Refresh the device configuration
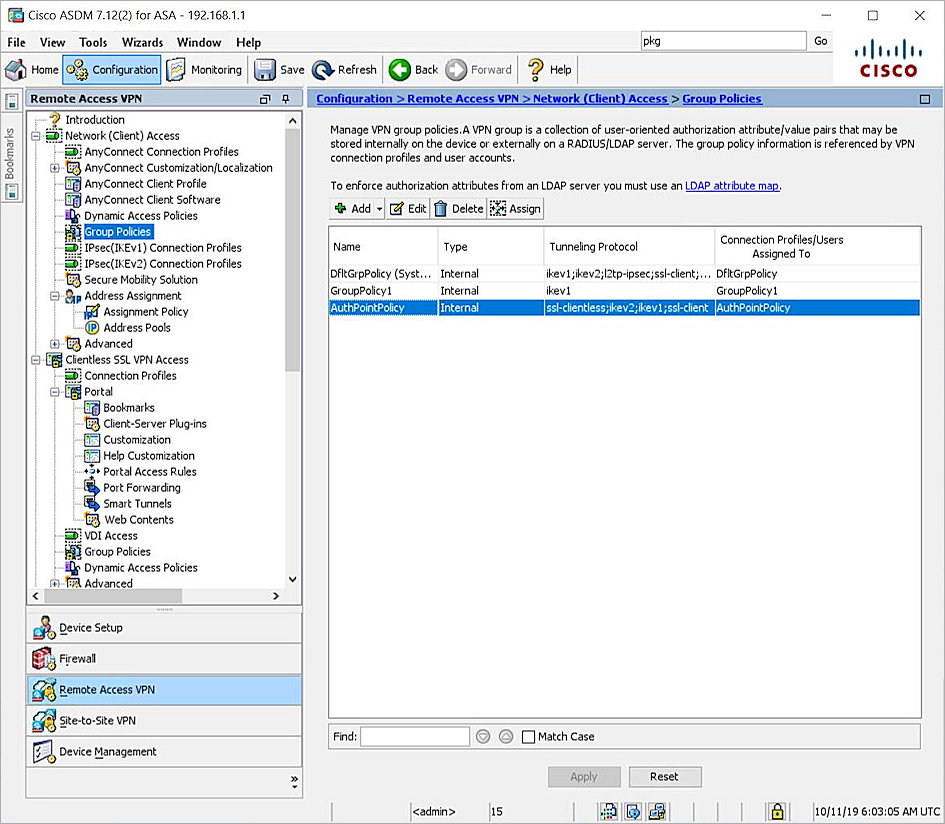Viewport: 945px width, 824px height. [344, 69]
